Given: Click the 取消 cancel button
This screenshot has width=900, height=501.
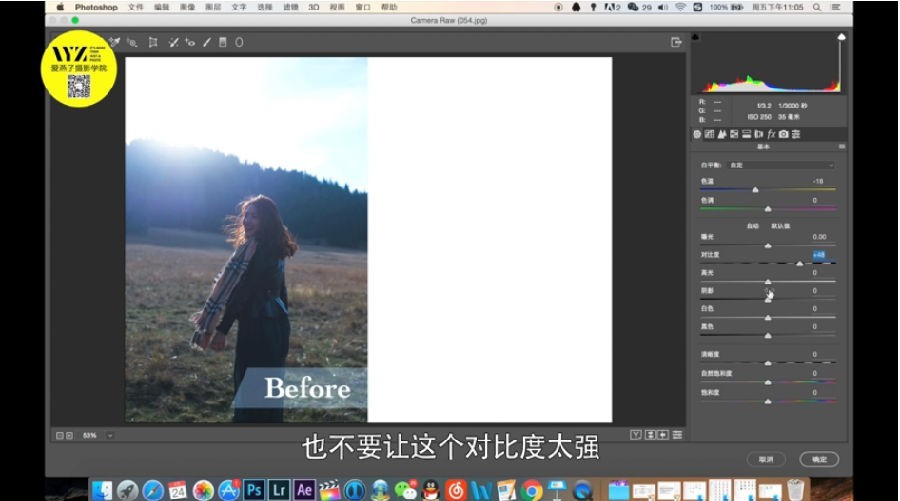Looking at the screenshot, I should (x=766, y=459).
